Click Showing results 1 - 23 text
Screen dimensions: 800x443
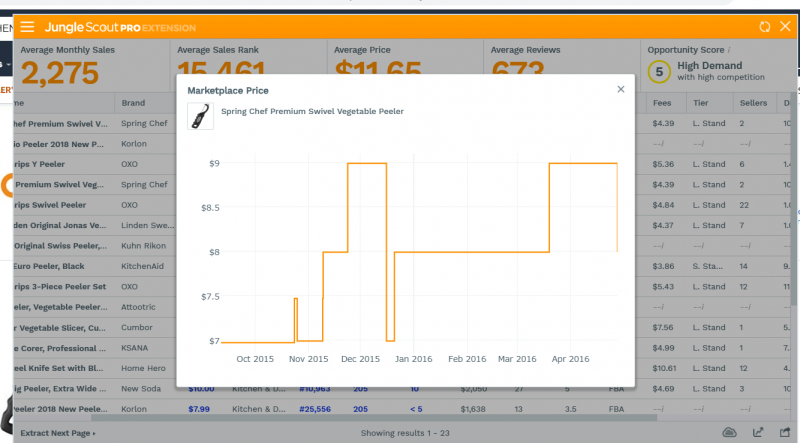coord(405,433)
